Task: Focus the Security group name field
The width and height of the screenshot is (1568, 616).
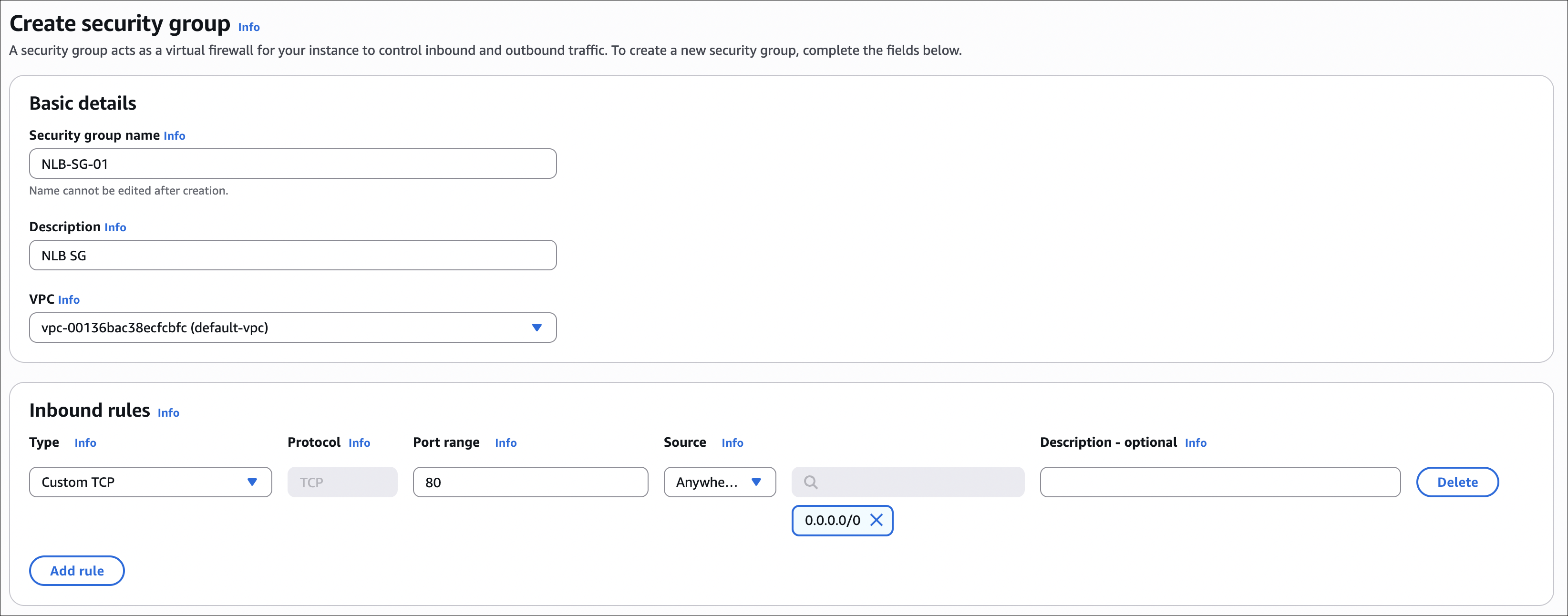Action: (x=292, y=164)
